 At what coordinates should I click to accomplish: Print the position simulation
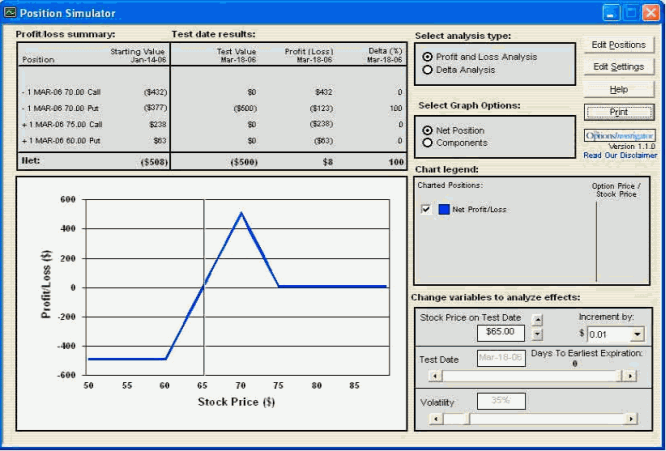(619, 112)
